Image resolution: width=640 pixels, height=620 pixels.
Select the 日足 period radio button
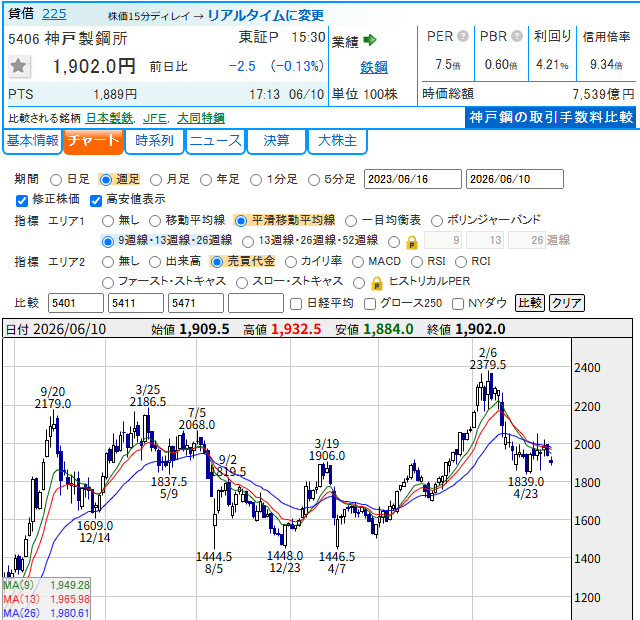point(56,180)
